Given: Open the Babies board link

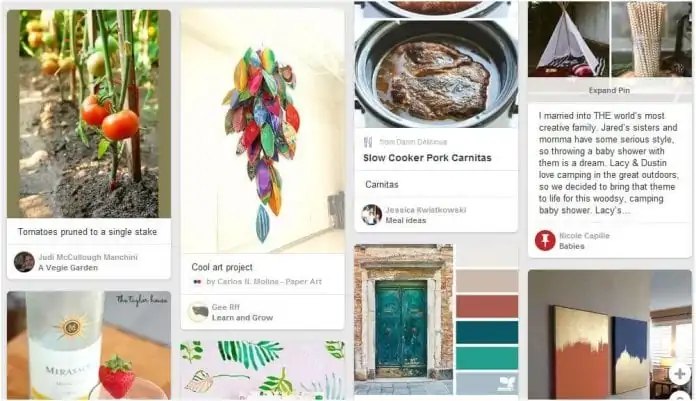Looking at the screenshot, I should tap(572, 246).
